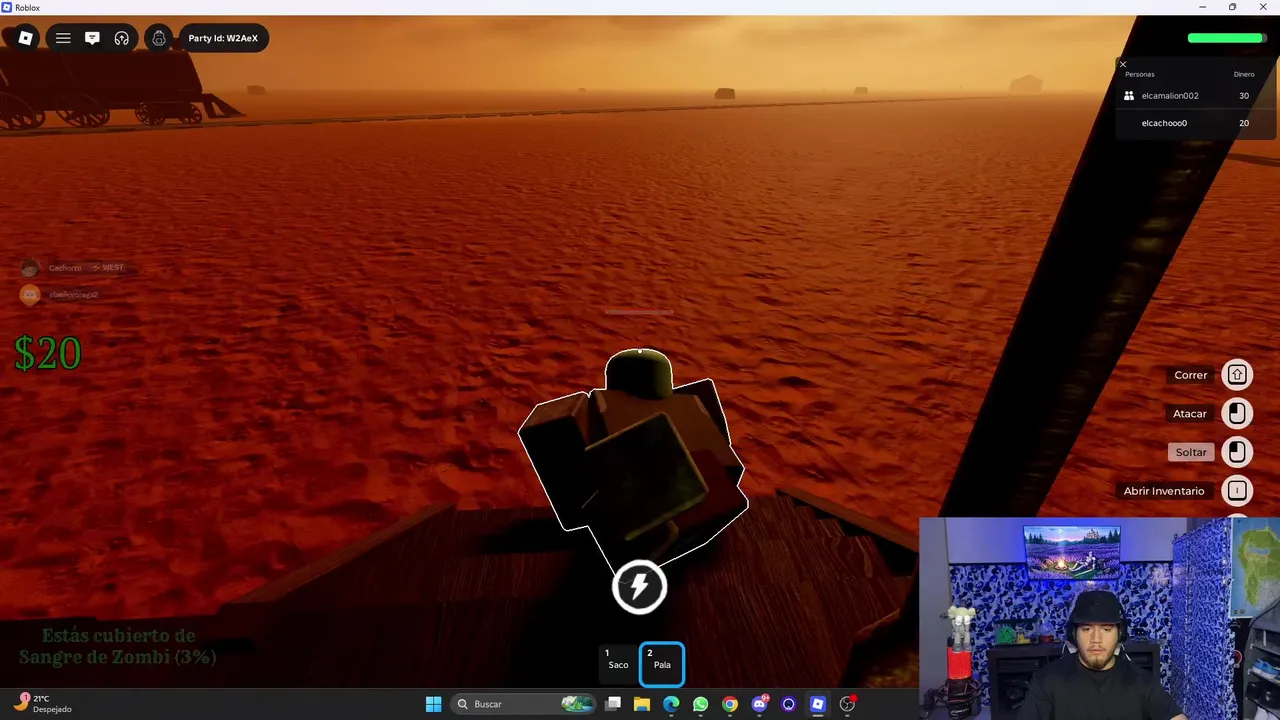Click the lightning bolt interaction prompt
The image size is (1280, 720).
639,586
